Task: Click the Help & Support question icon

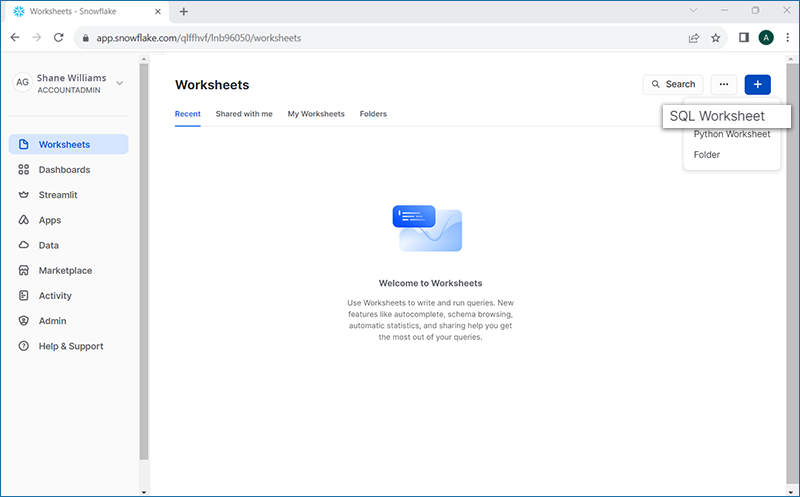Action: pyautogui.click(x=23, y=346)
